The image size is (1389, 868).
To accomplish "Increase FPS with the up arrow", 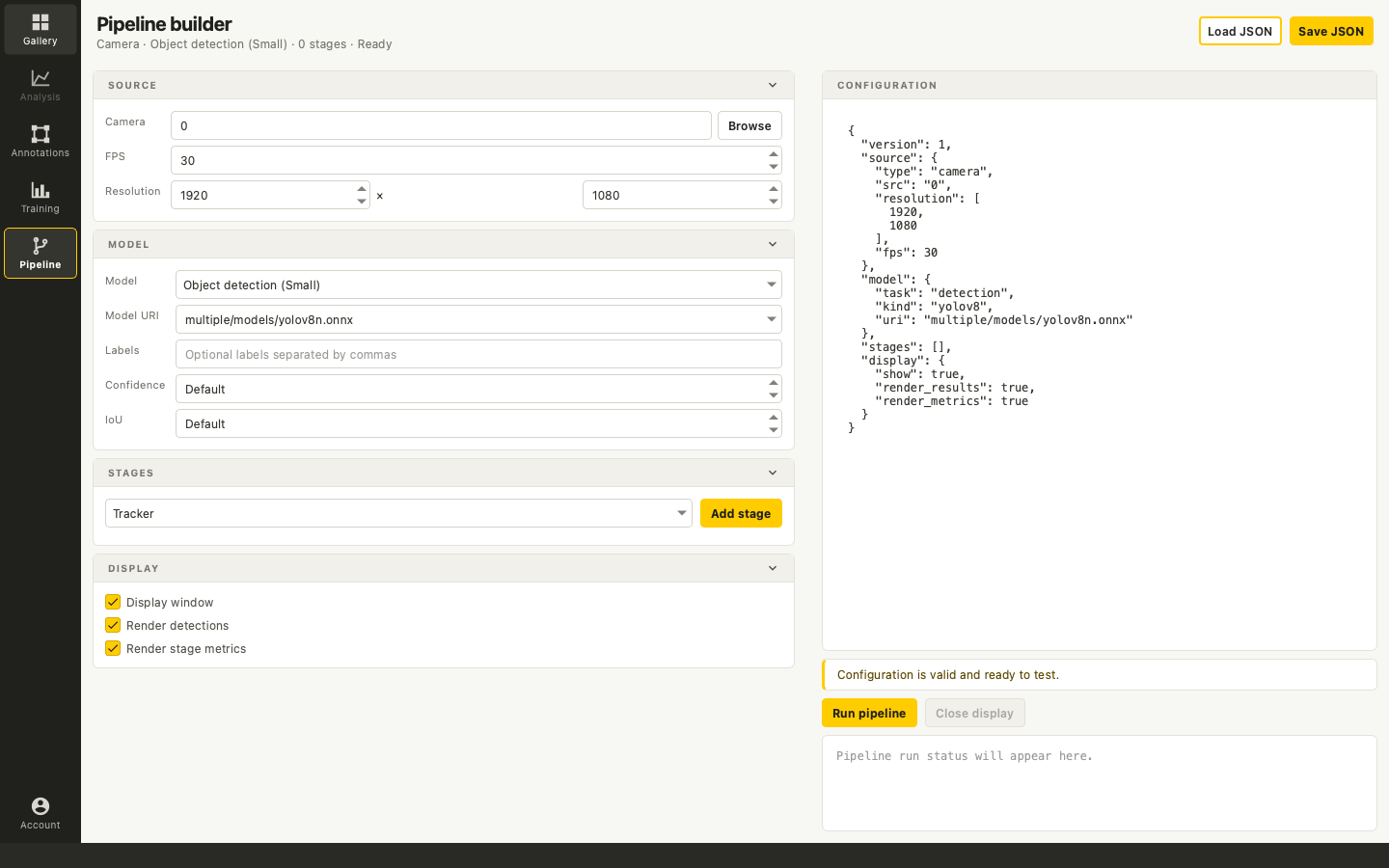I will (774, 154).
